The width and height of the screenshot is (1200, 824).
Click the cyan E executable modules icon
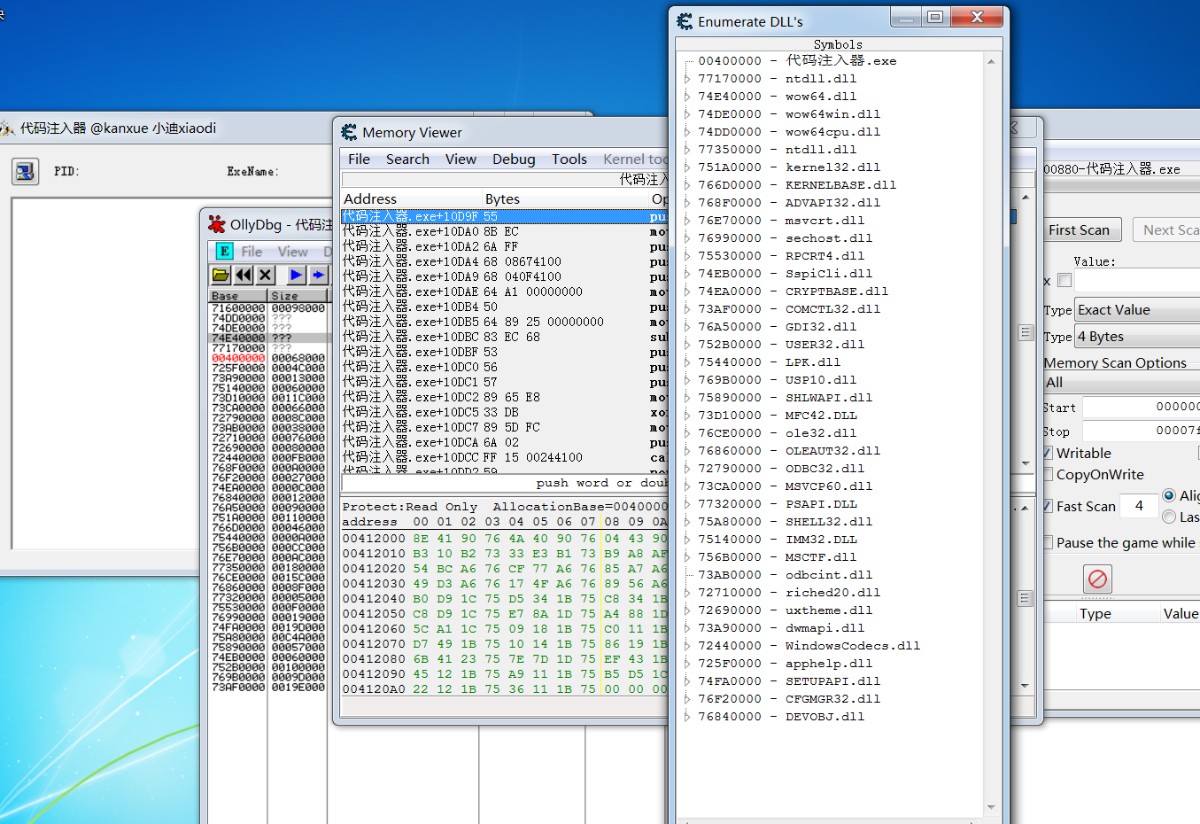[224, 251]
